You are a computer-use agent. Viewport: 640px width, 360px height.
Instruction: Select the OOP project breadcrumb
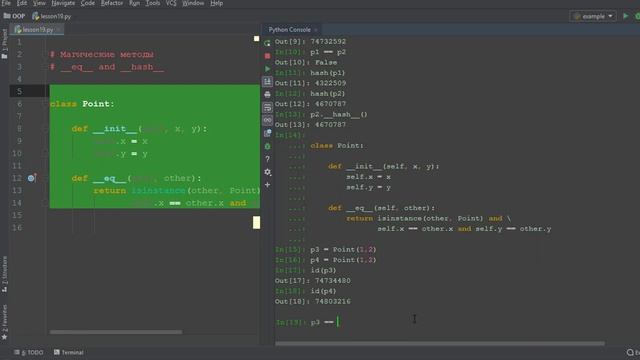pos(14,16)
